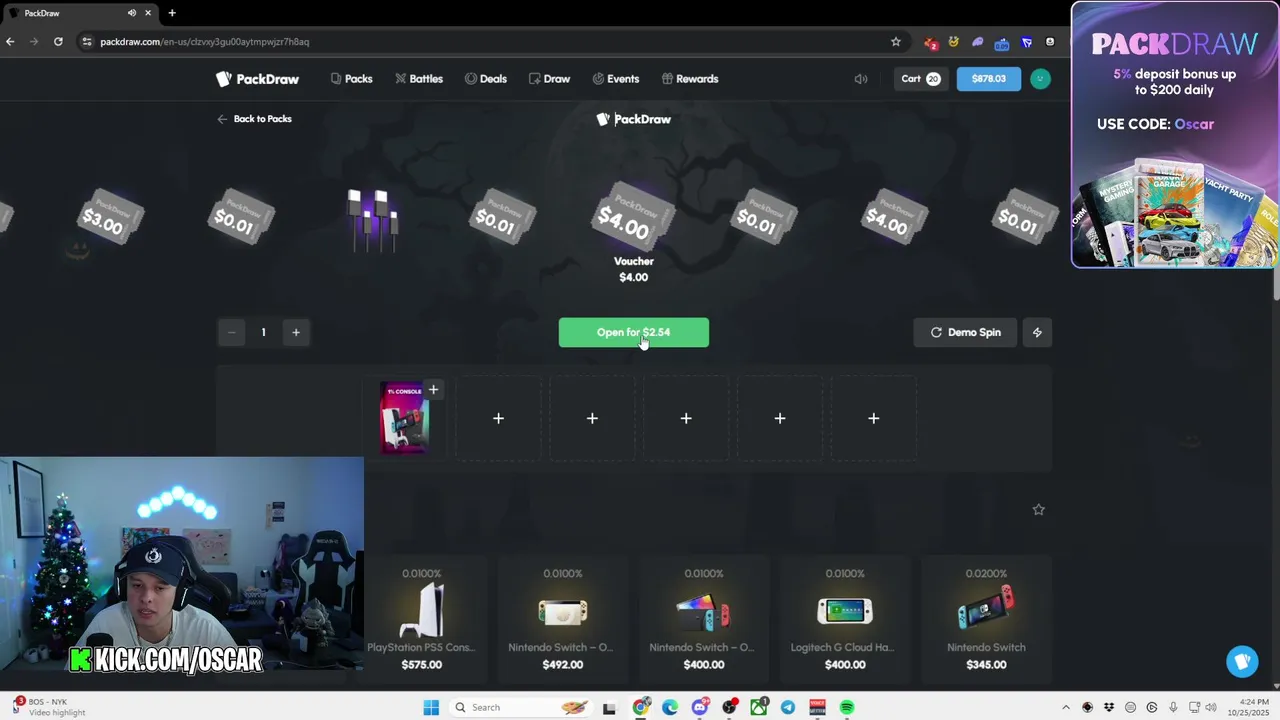Favorite this pack with the star icon
The width and height of the screenshot is (1280, 720).
1038,510
